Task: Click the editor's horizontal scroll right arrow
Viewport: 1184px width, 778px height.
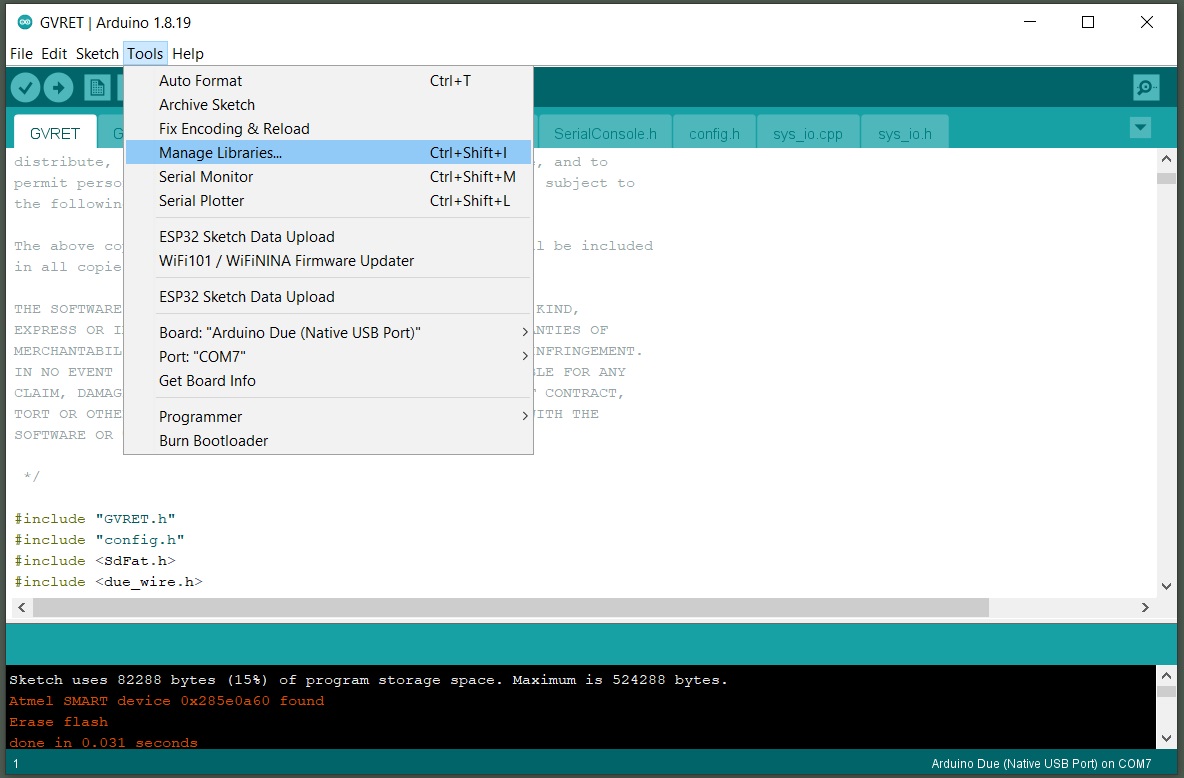Action: 1145,608
